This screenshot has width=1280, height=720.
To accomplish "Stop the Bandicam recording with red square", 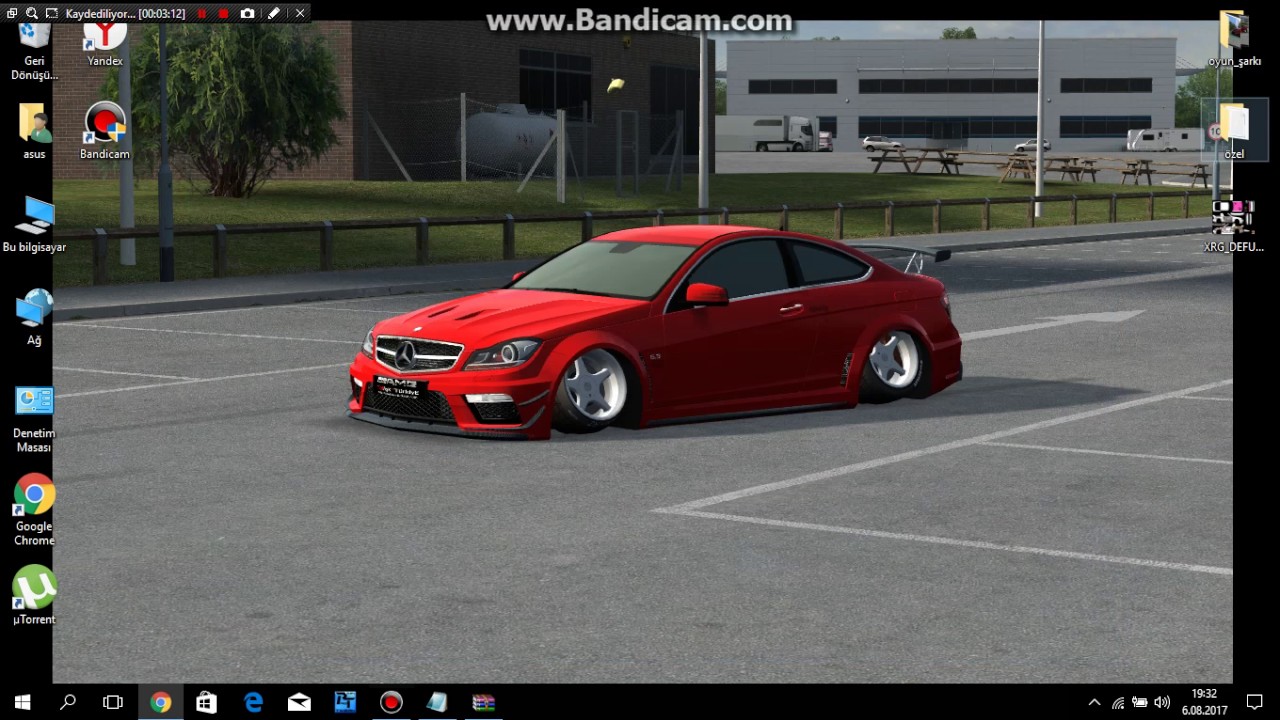I will tap(223, 14).
